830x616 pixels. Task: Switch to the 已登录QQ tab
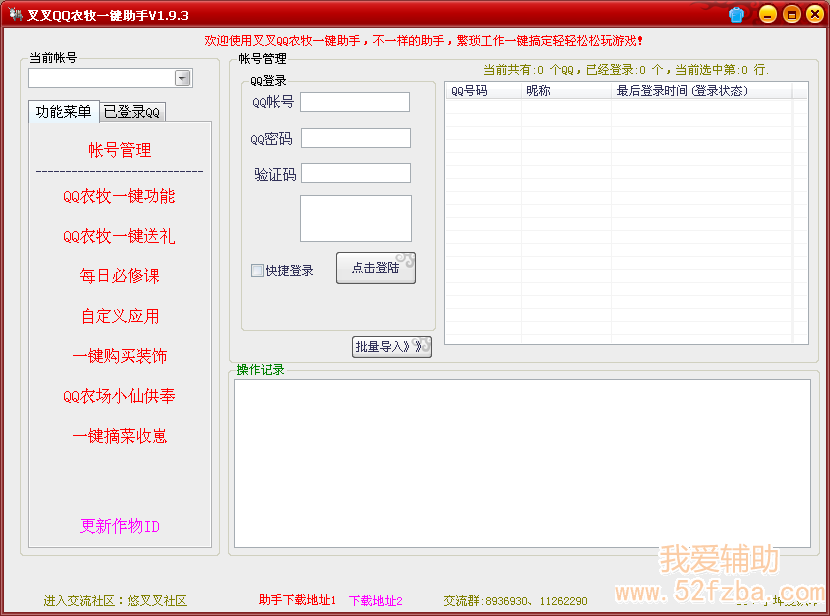tap(132, 112)
